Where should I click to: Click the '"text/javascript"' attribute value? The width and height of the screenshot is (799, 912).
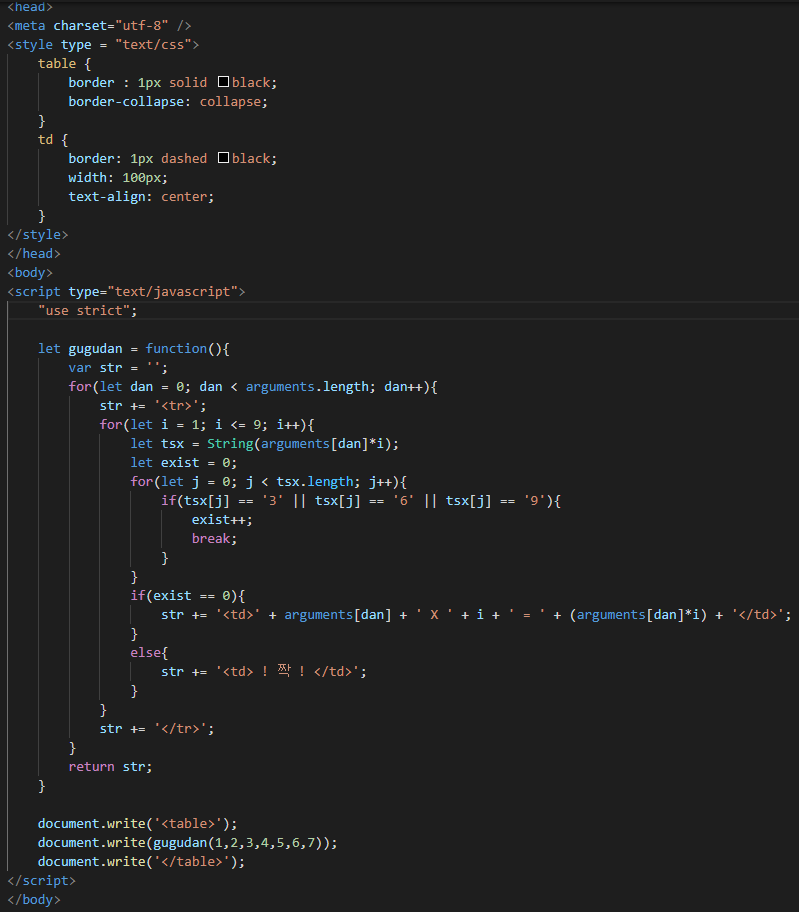pyautogui.click(x=173, y=291)
